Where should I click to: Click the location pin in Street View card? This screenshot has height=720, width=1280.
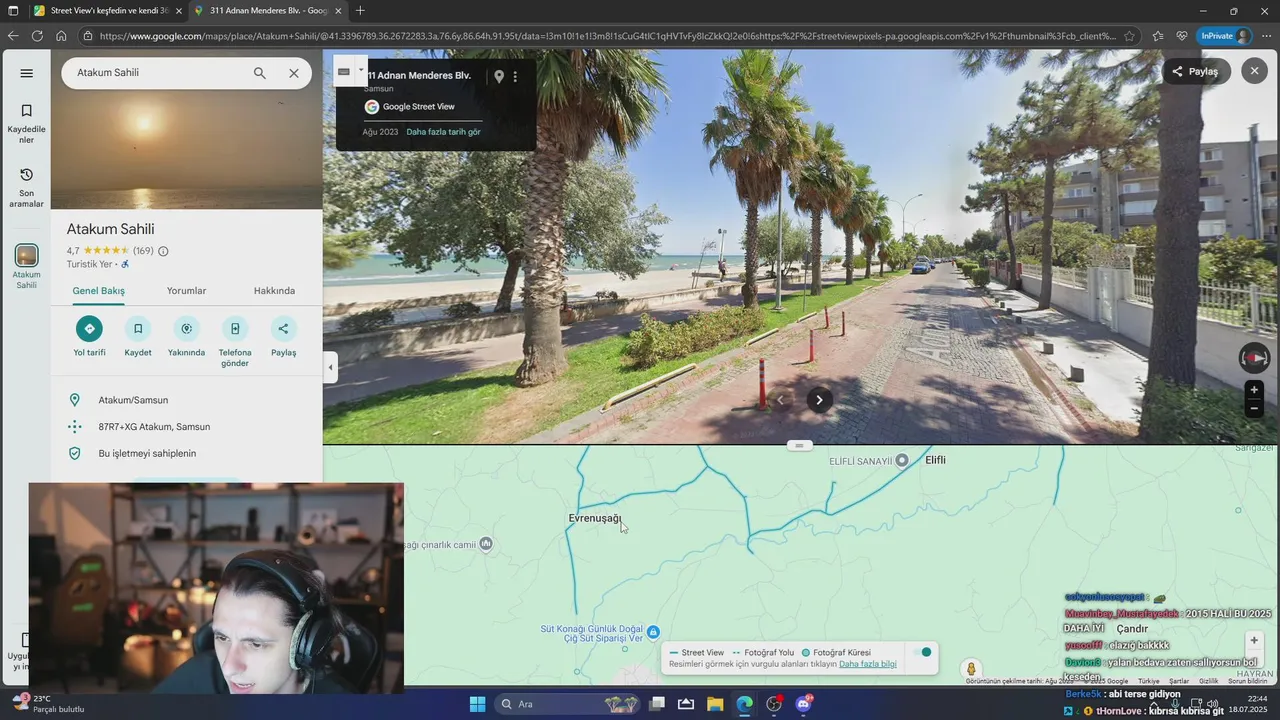pos(499,76)
